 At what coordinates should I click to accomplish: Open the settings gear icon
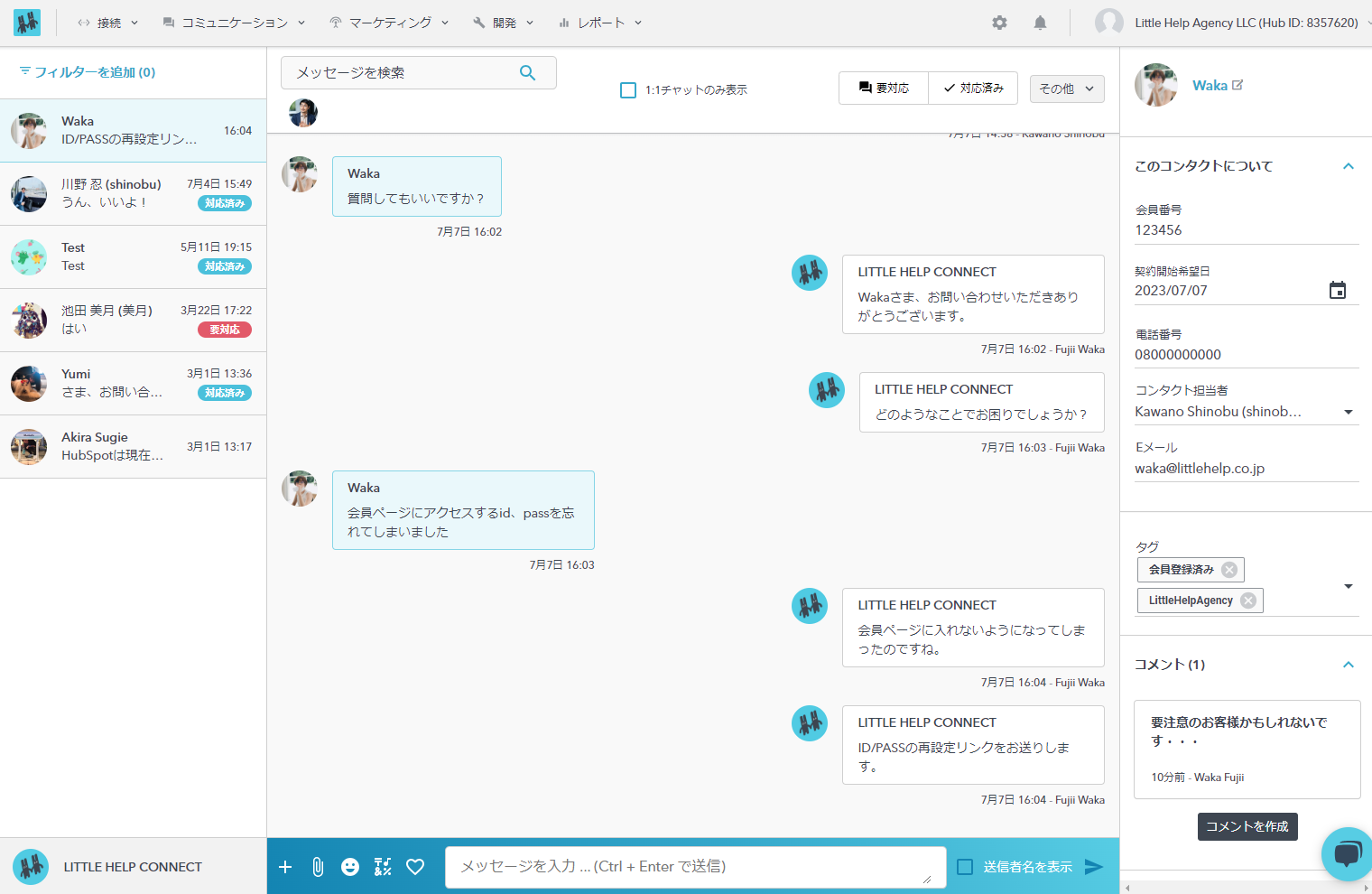pos(999,23)
